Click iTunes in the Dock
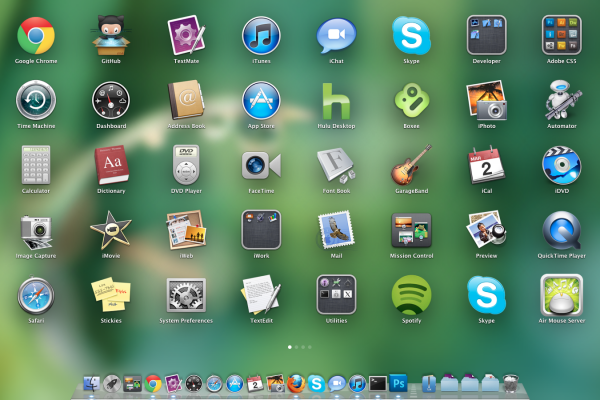 (357, 384)
